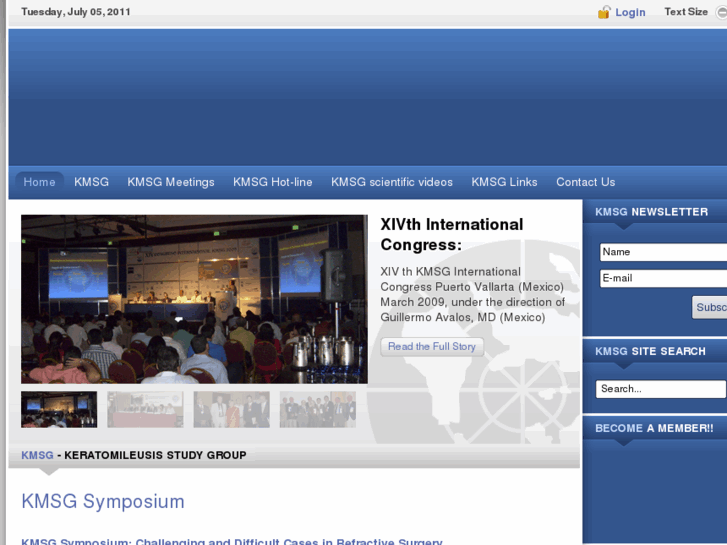727x545 pixels.
Task: Open KMSG Meetings menu
Action: tap(171, 182)
